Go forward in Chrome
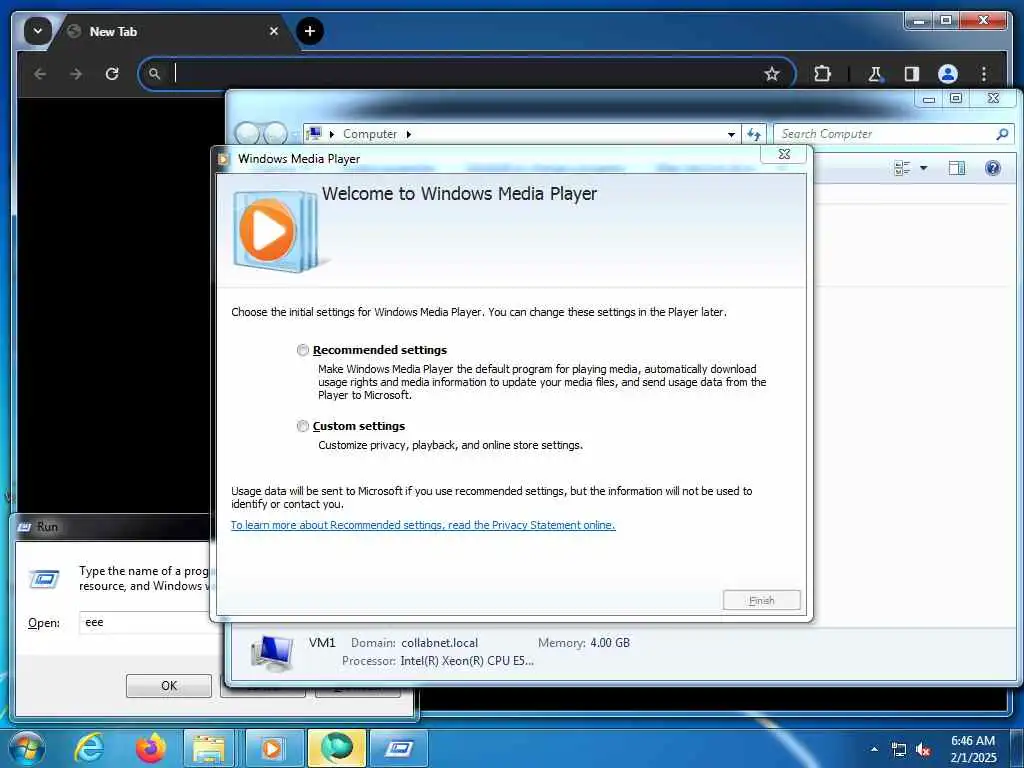The image size is (1024, 768). point(76,74)
